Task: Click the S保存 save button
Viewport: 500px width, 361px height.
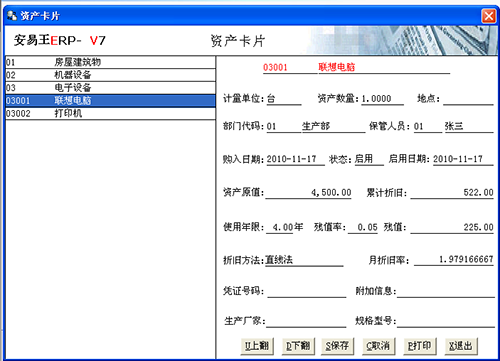Action: click(x=337, y=346)
